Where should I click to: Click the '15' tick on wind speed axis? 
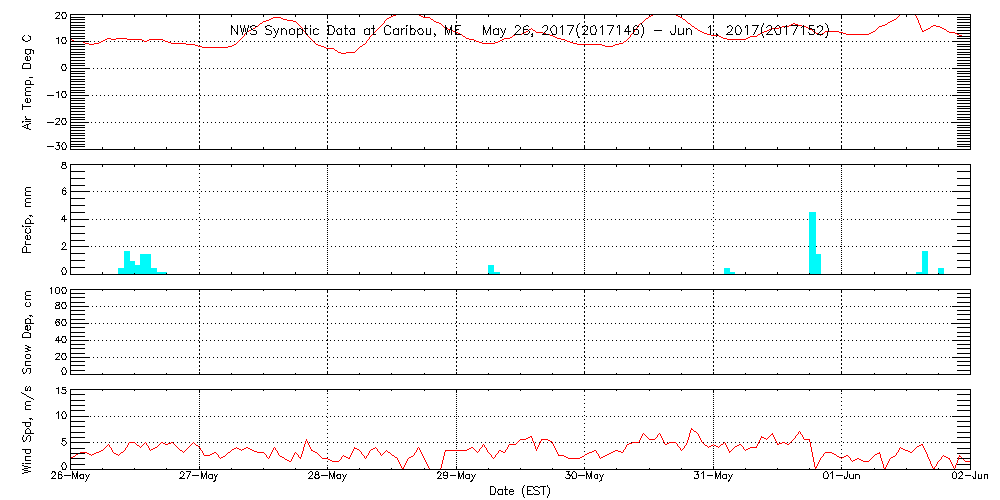tap(62, 392)
